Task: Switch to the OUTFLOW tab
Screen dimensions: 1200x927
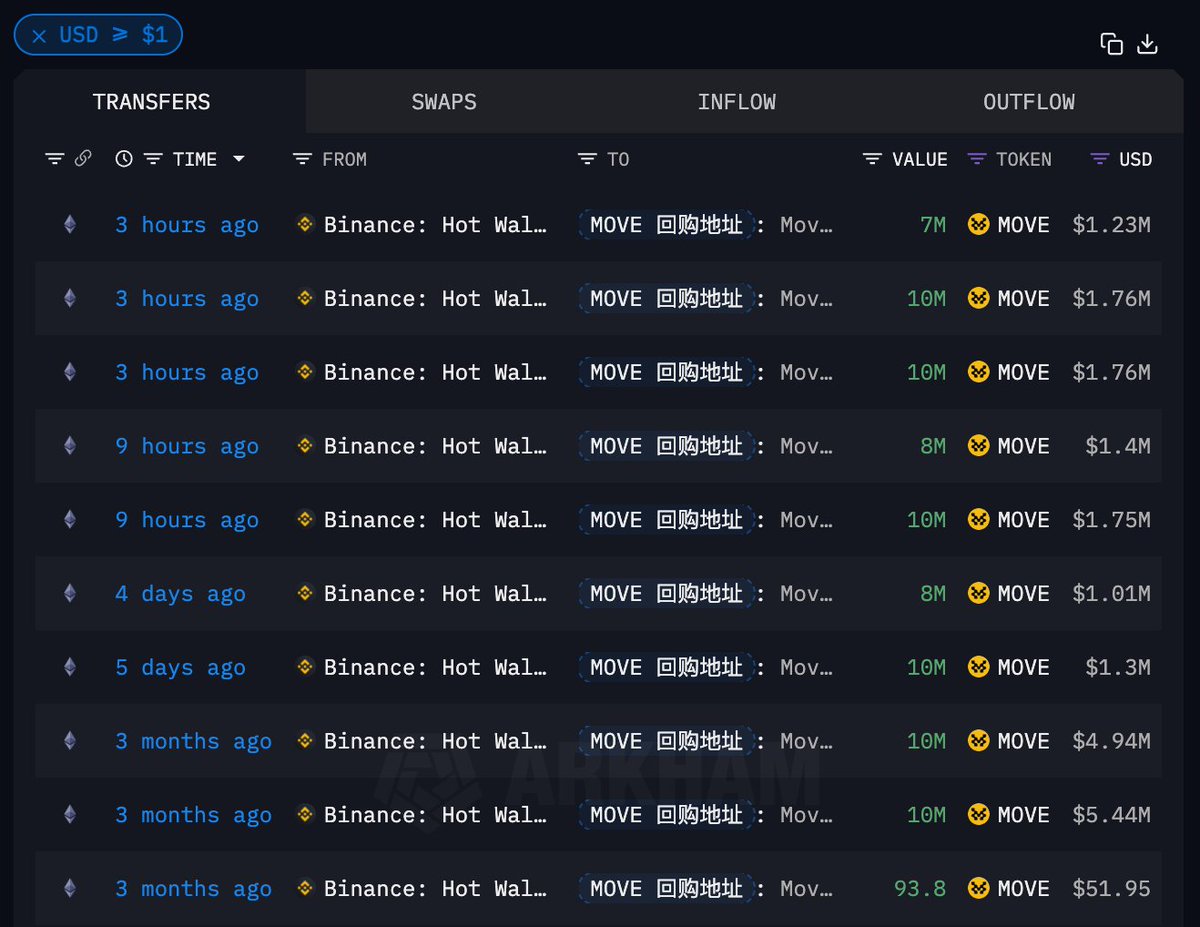Action: pyautogui.click(x=1029, y=102)
